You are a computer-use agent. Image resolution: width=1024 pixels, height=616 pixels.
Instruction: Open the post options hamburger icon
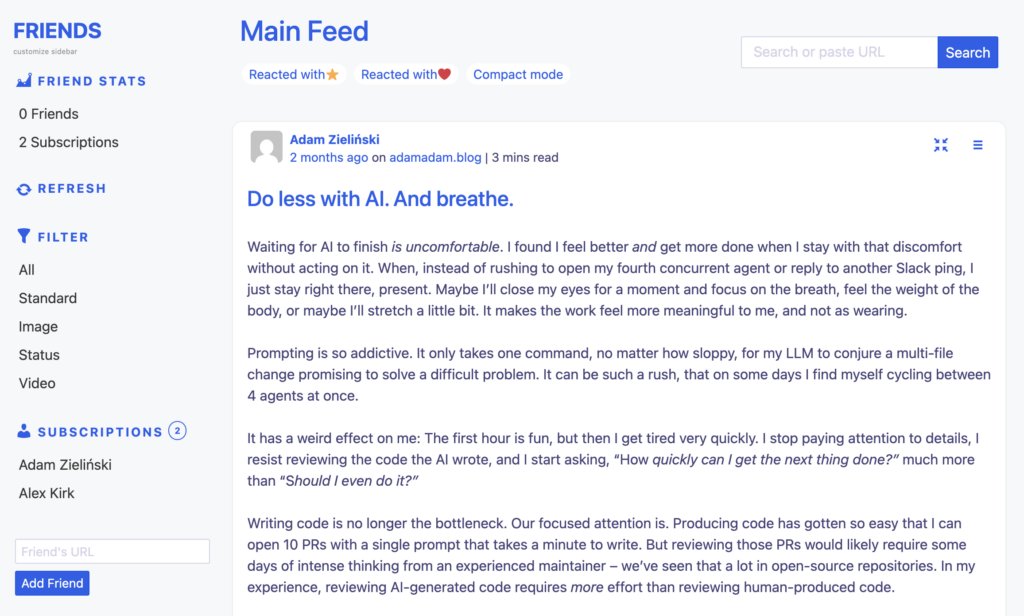coord(977,144)
